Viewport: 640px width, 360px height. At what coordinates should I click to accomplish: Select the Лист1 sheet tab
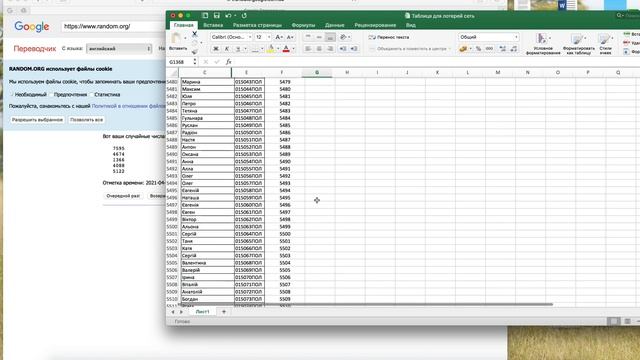pyautogui.click(x=202, y=312)
